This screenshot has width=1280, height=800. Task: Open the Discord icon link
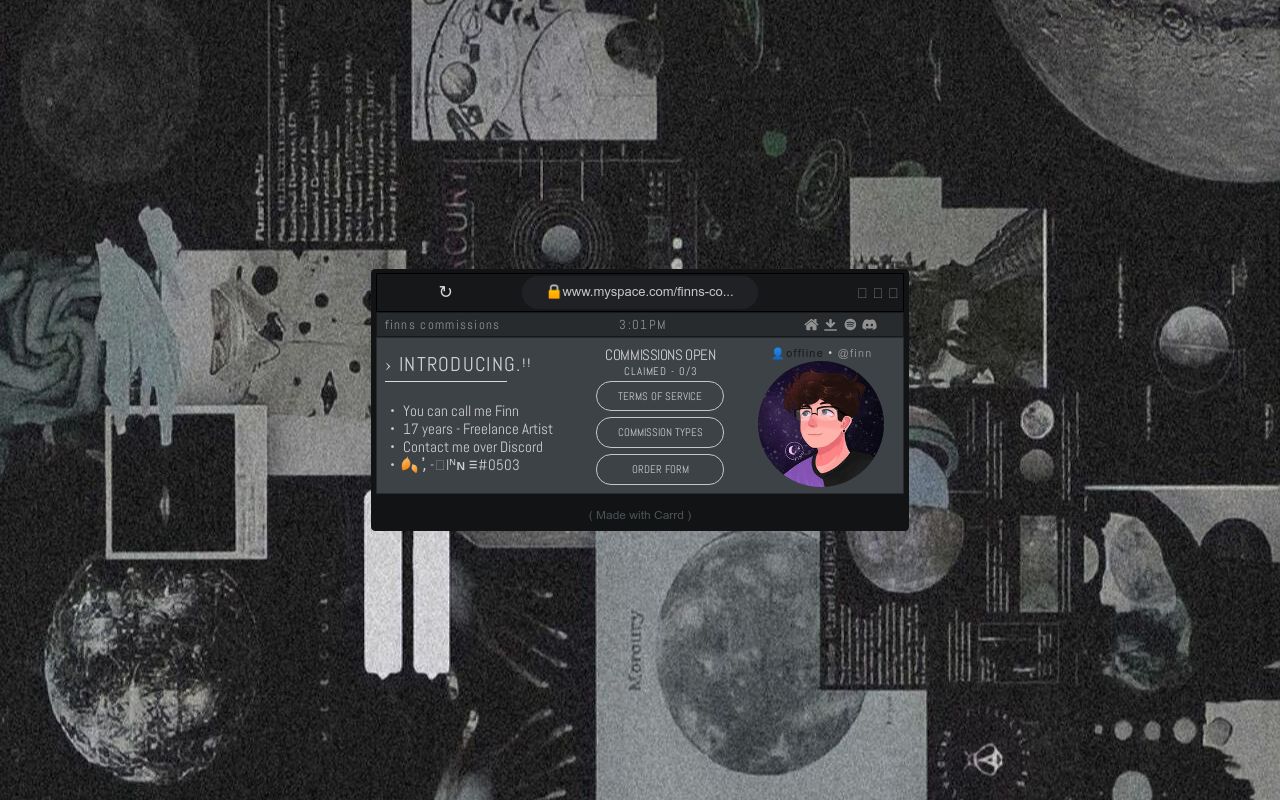coord(870,325)
